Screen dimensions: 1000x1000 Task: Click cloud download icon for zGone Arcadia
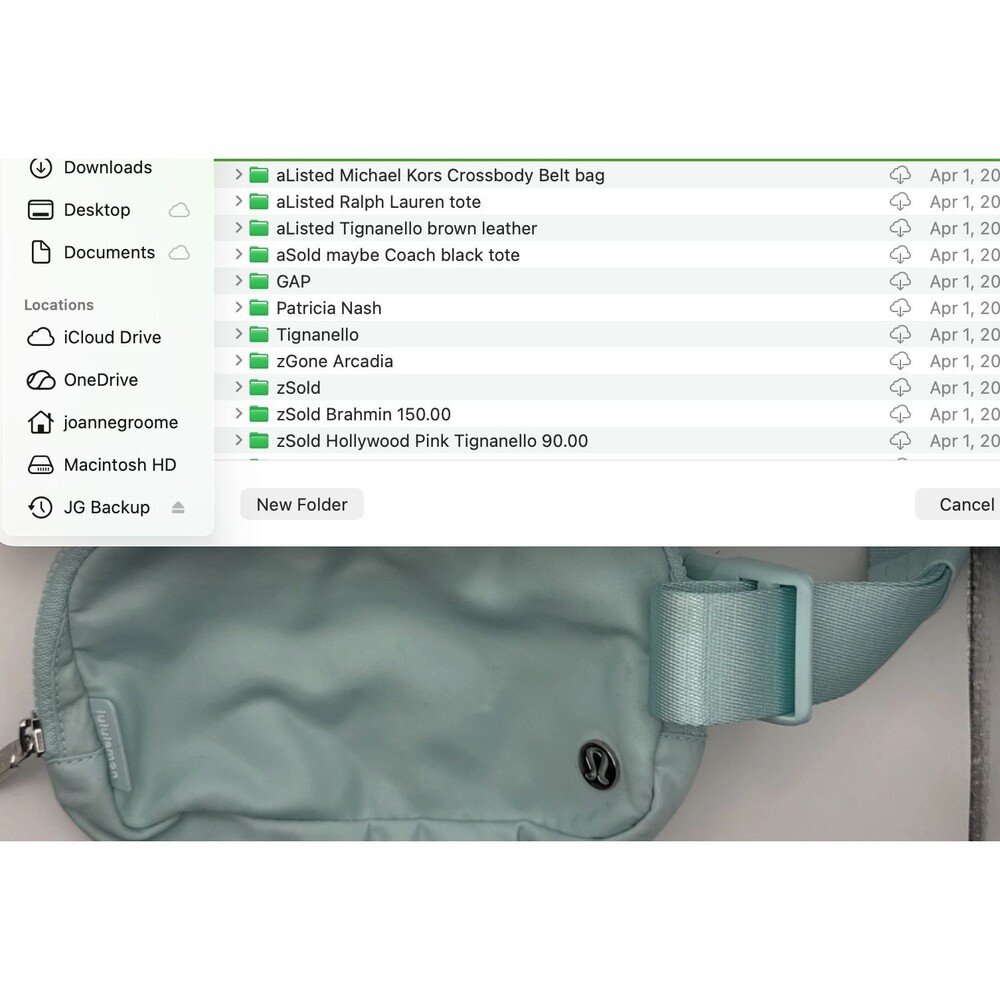pyautogui.click(x=900, y=361)
